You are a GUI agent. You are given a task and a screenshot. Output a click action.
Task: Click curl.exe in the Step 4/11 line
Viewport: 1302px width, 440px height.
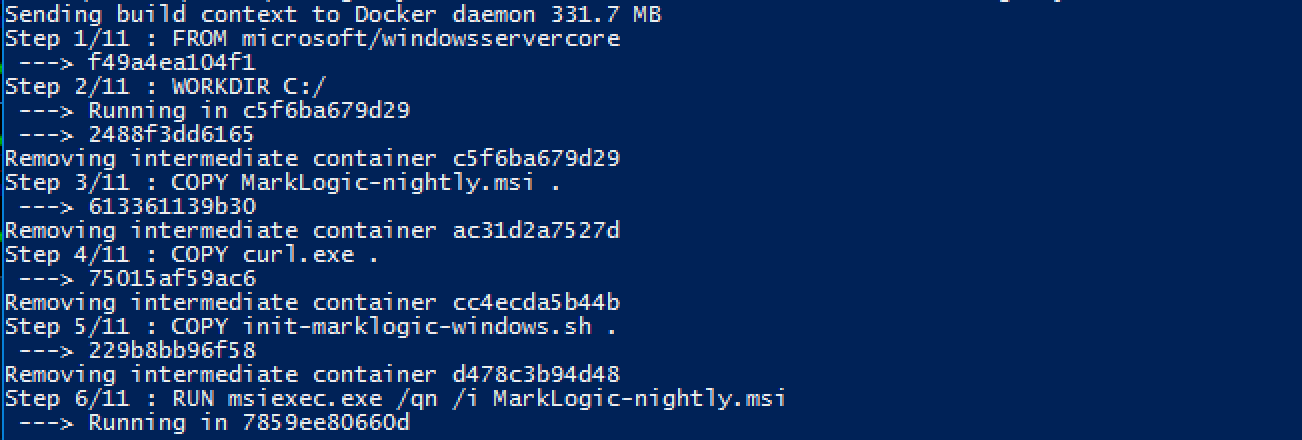pos(300,255)
